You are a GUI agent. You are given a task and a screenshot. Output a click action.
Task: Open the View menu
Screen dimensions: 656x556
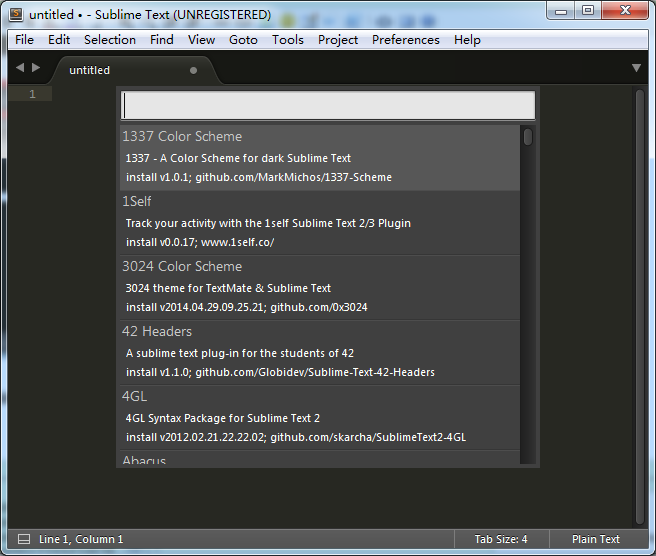(201, 40)
